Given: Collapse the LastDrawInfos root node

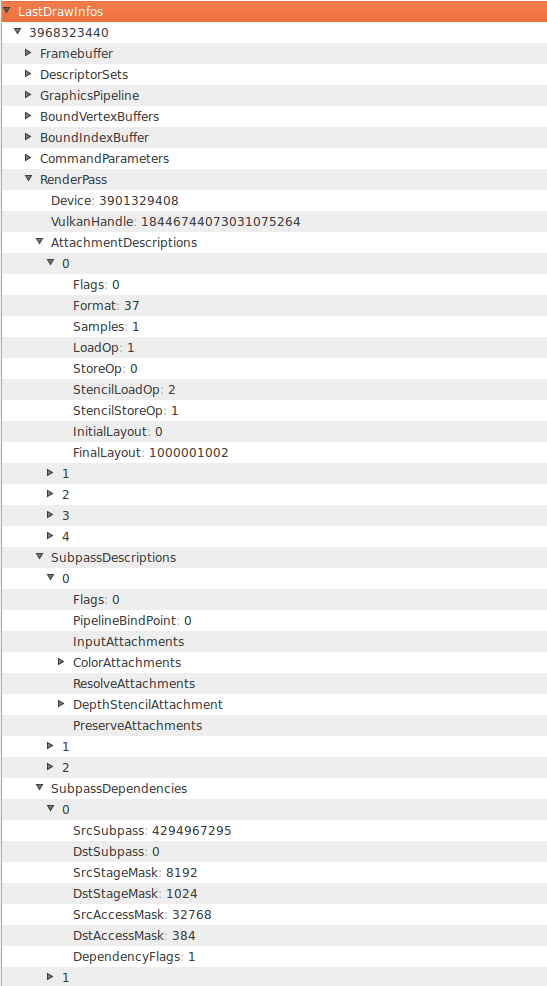Looking at the screenshot, I should [6, 11].
